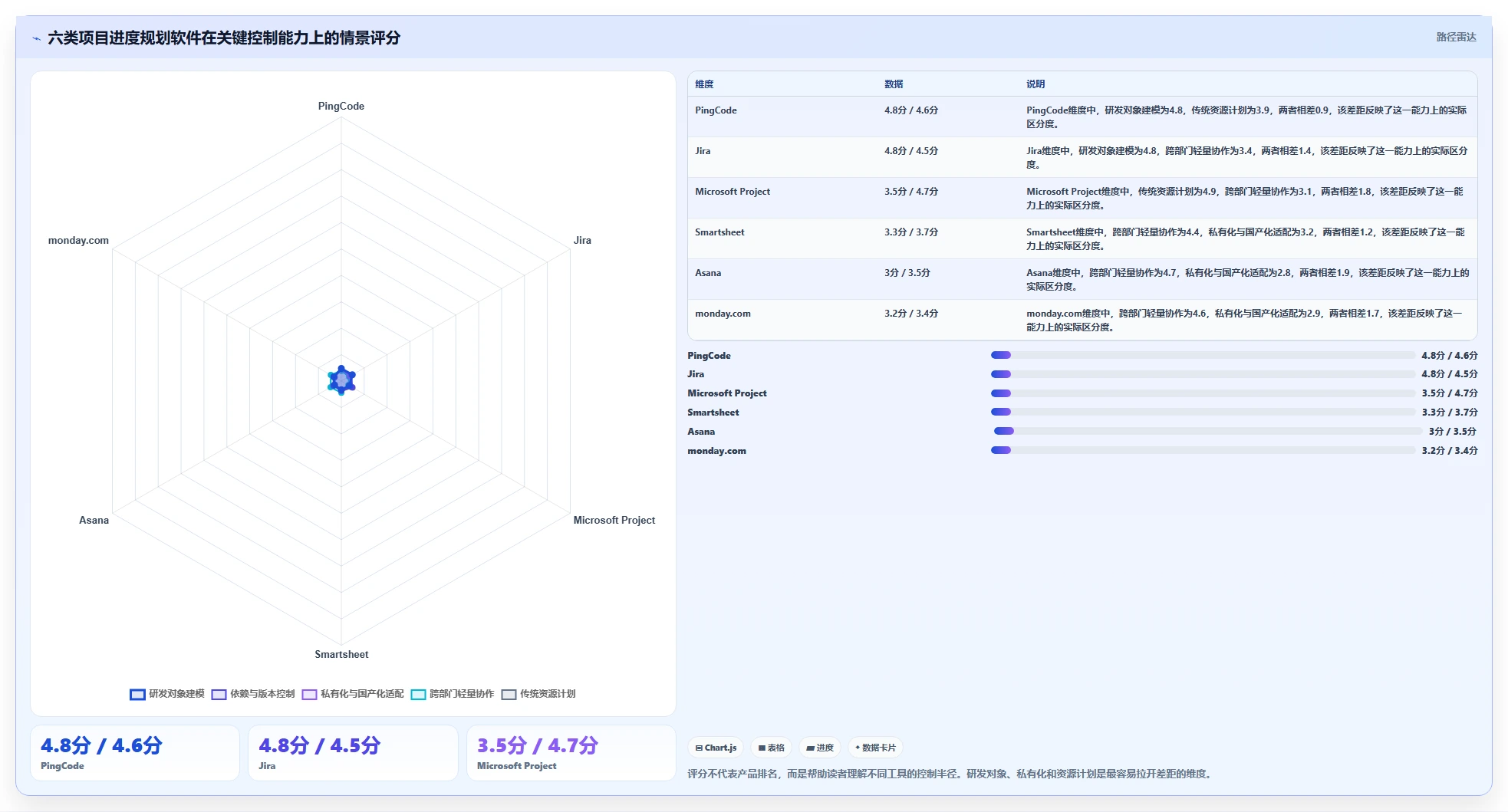
Task: Click the 表格 tag
Action: [x=772, y=748]
